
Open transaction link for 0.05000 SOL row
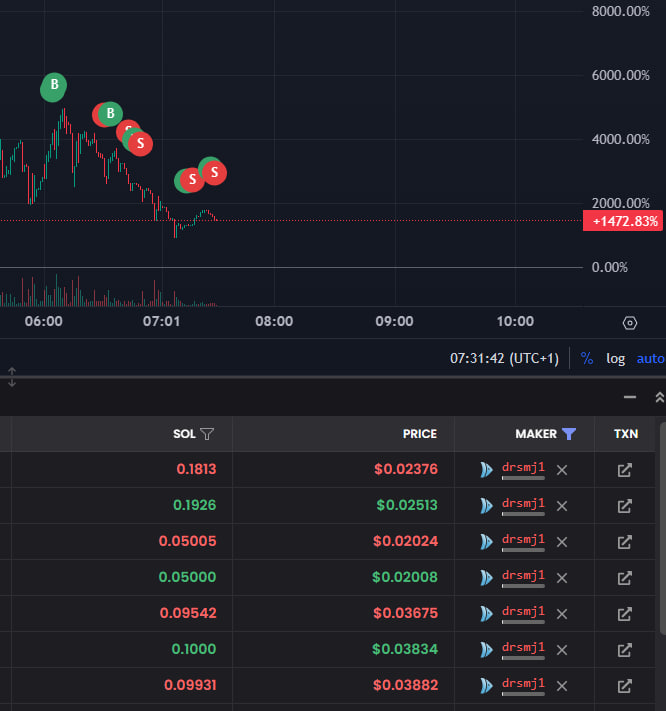(x=625, y=578)
